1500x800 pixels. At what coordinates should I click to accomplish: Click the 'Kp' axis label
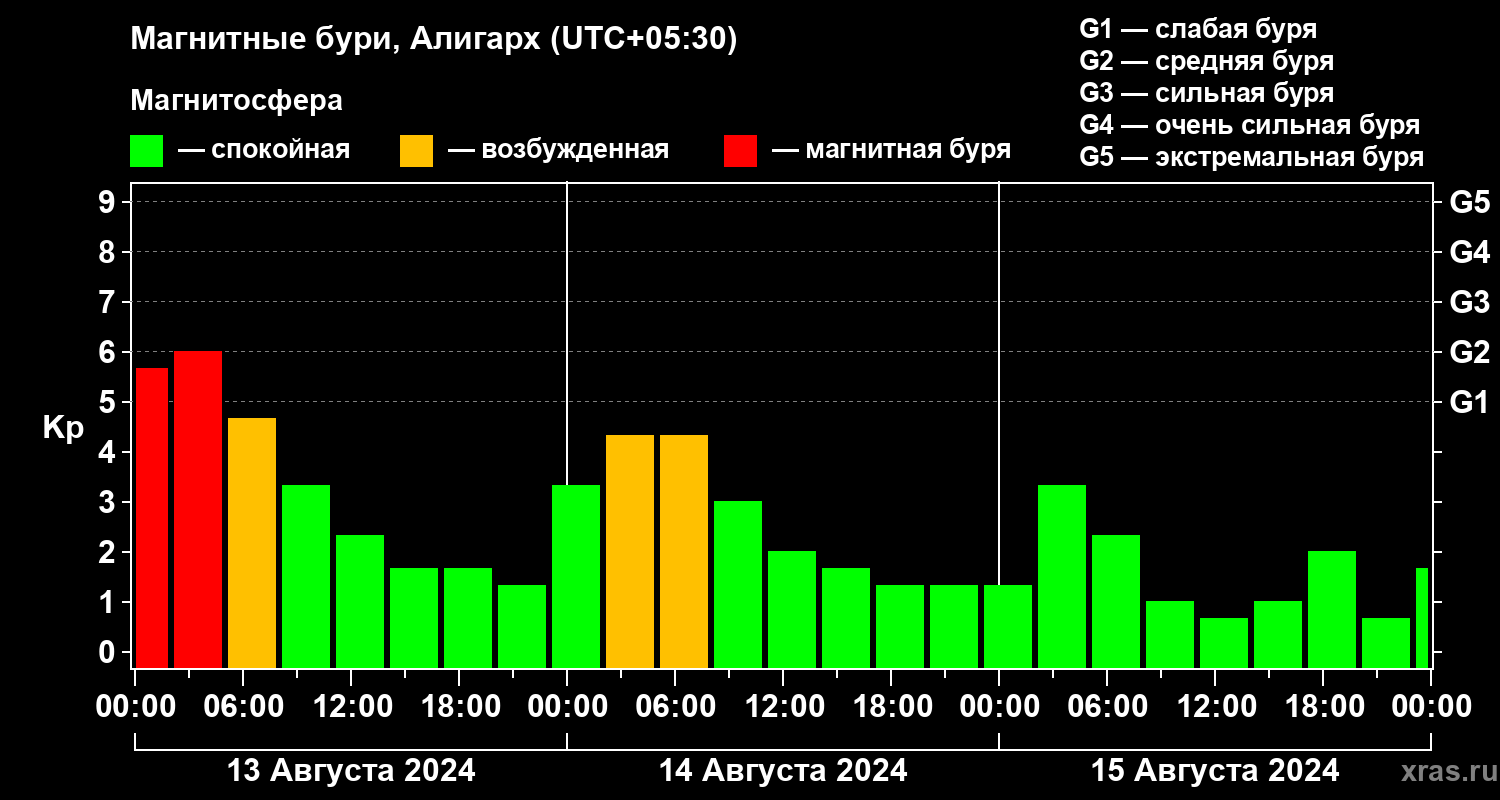coord(63,428)
